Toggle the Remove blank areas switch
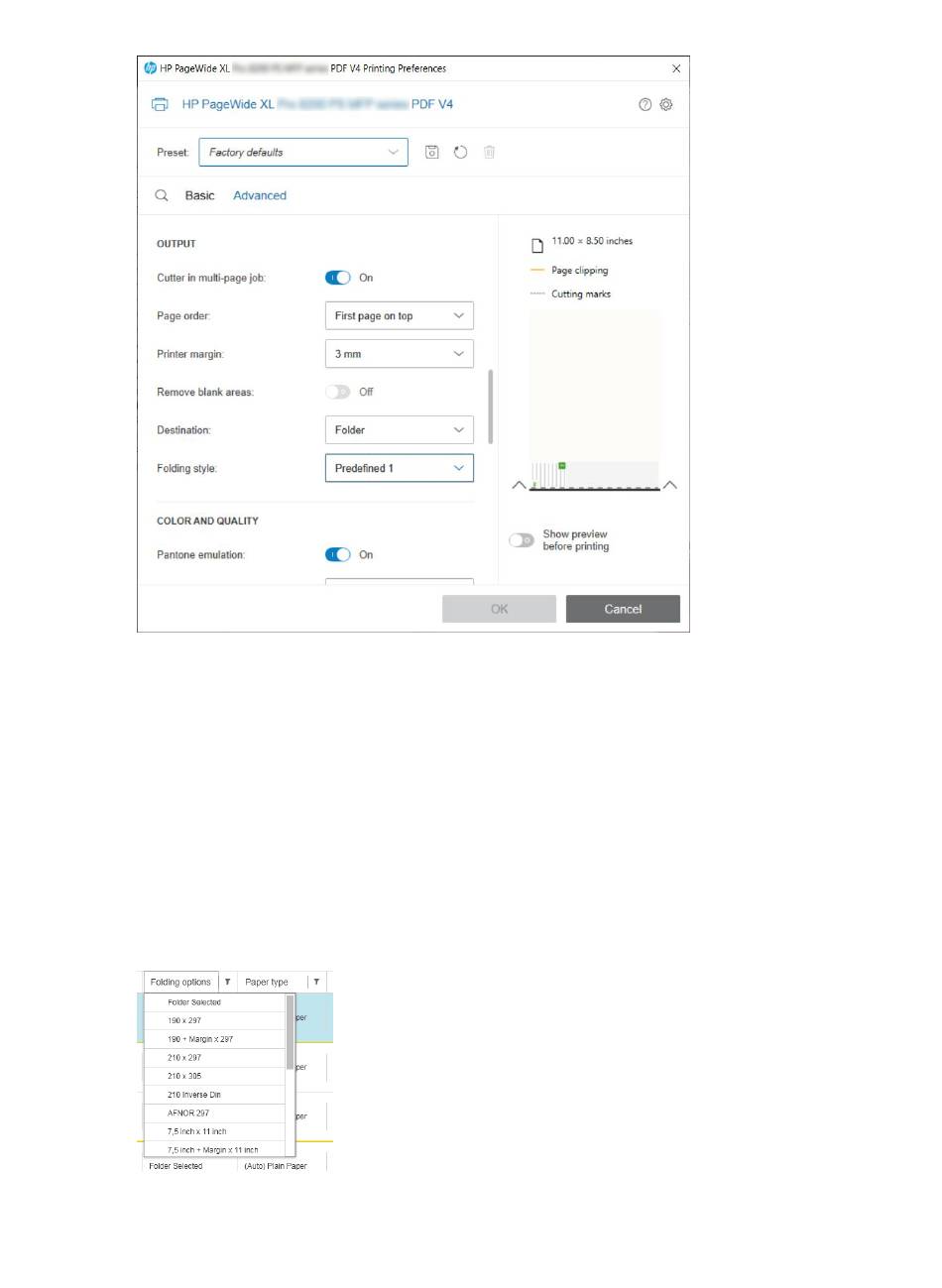Image resolution: width=942 pixels, height=1288 pixels. coord(338,392)
